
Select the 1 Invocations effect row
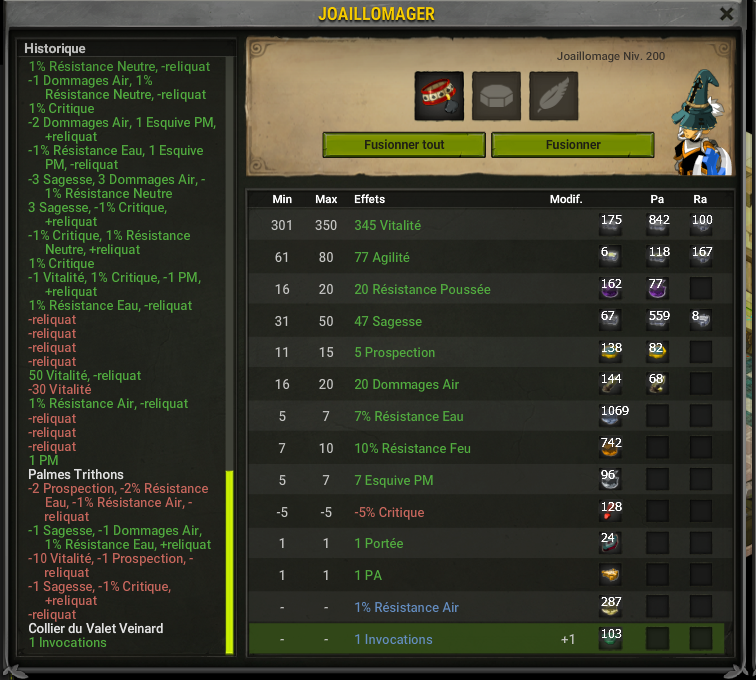486,639
